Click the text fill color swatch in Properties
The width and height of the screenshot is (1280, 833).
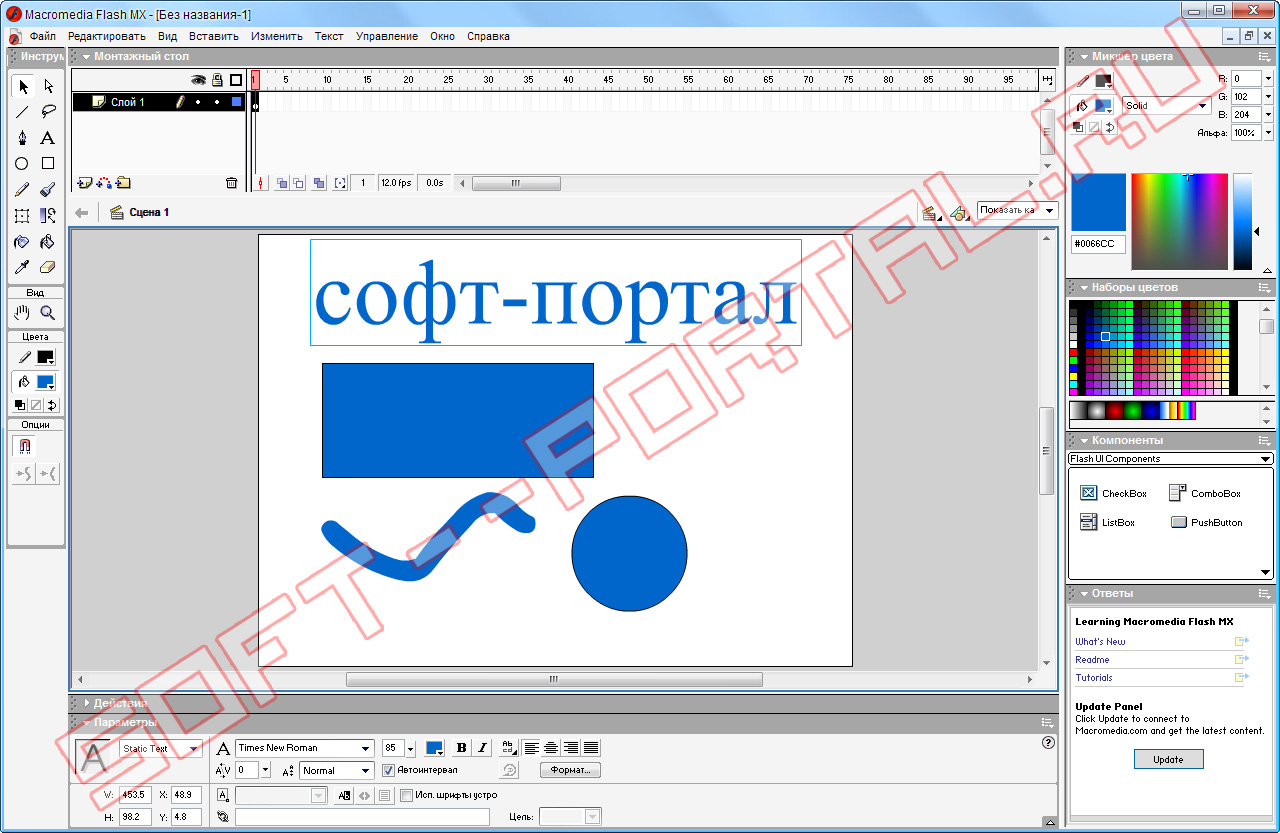click(435, 748)
